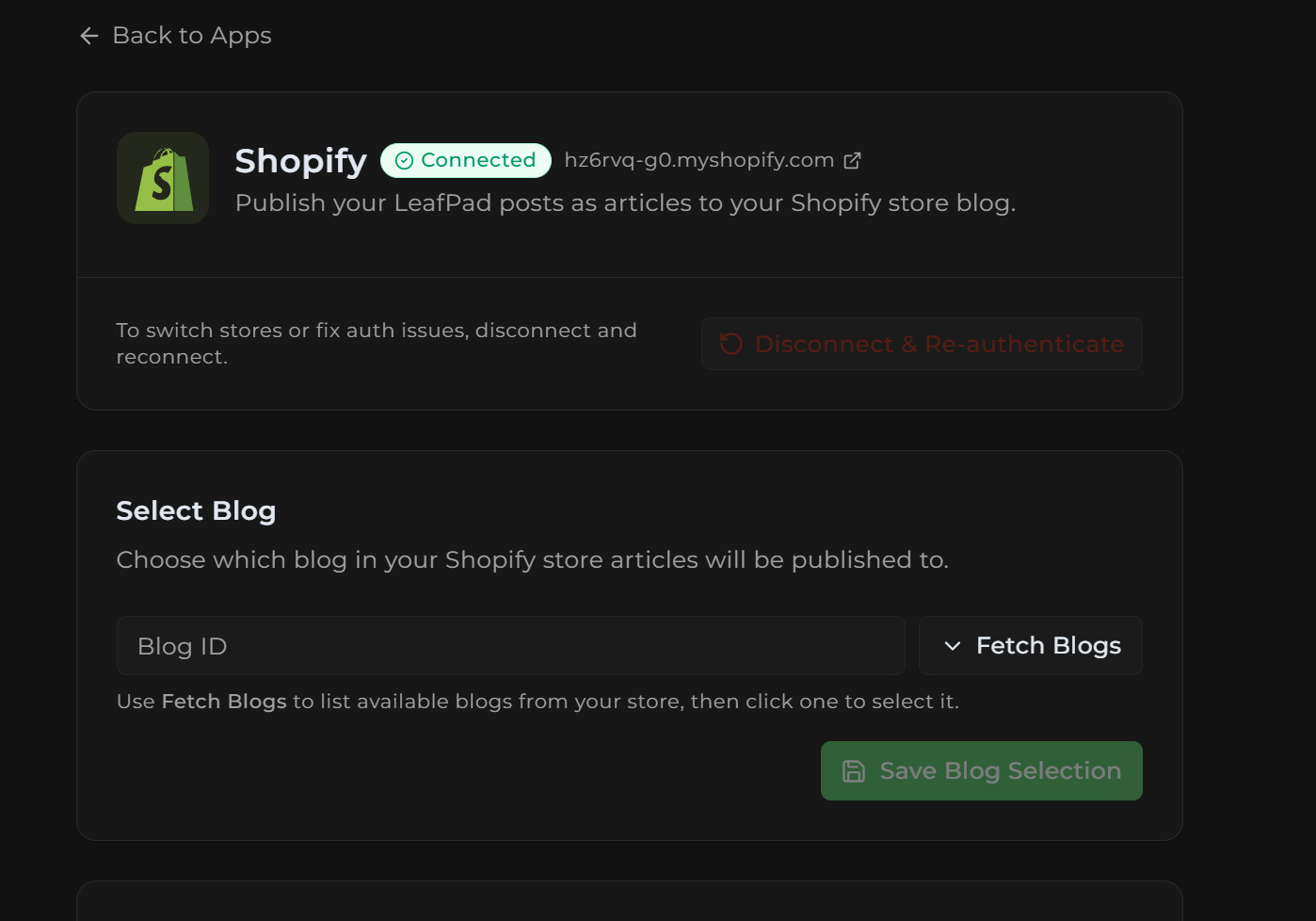Click the 'Shopify' heading text

coord(300,161)
